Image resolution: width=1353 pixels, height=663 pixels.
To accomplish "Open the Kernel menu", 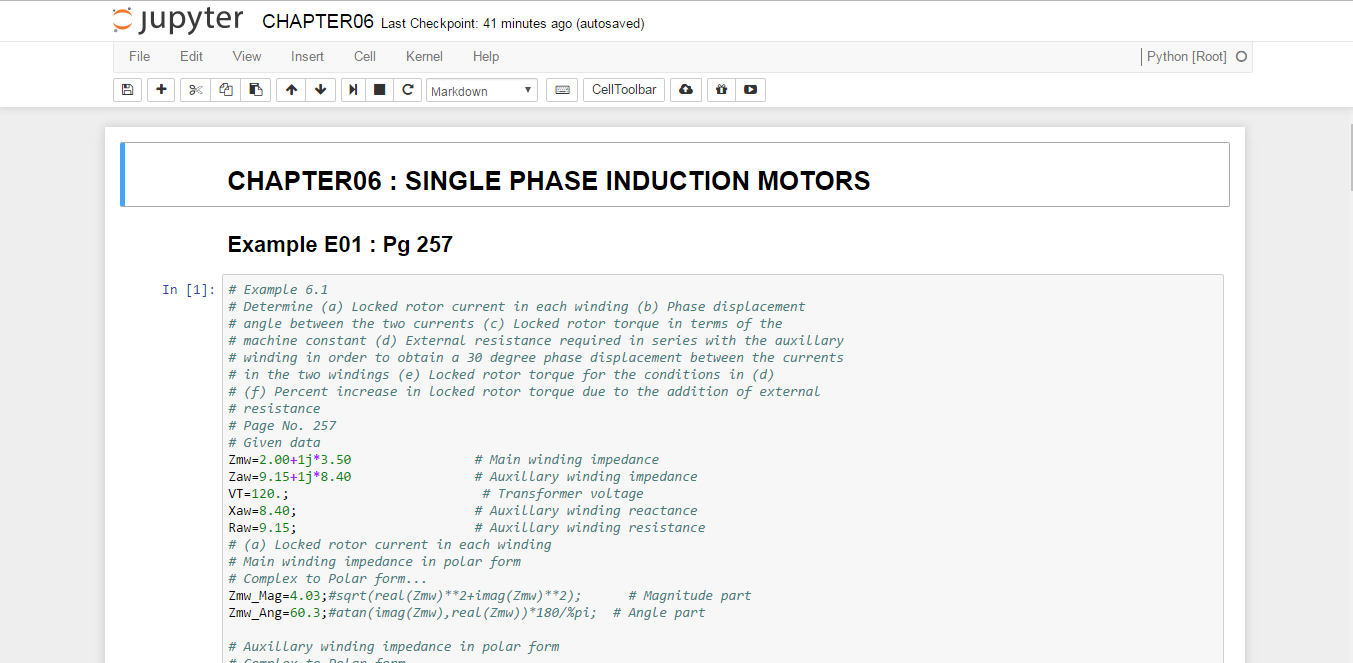I will (424, 57).
